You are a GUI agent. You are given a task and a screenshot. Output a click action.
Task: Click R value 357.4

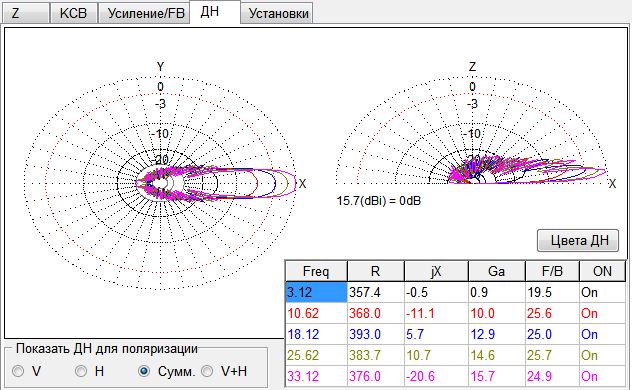pyautogui.click(x=376, y=292)
